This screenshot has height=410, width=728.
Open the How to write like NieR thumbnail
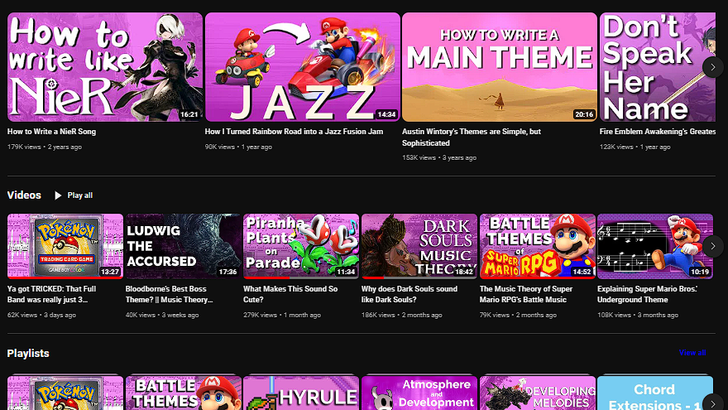tap(104, 67)
